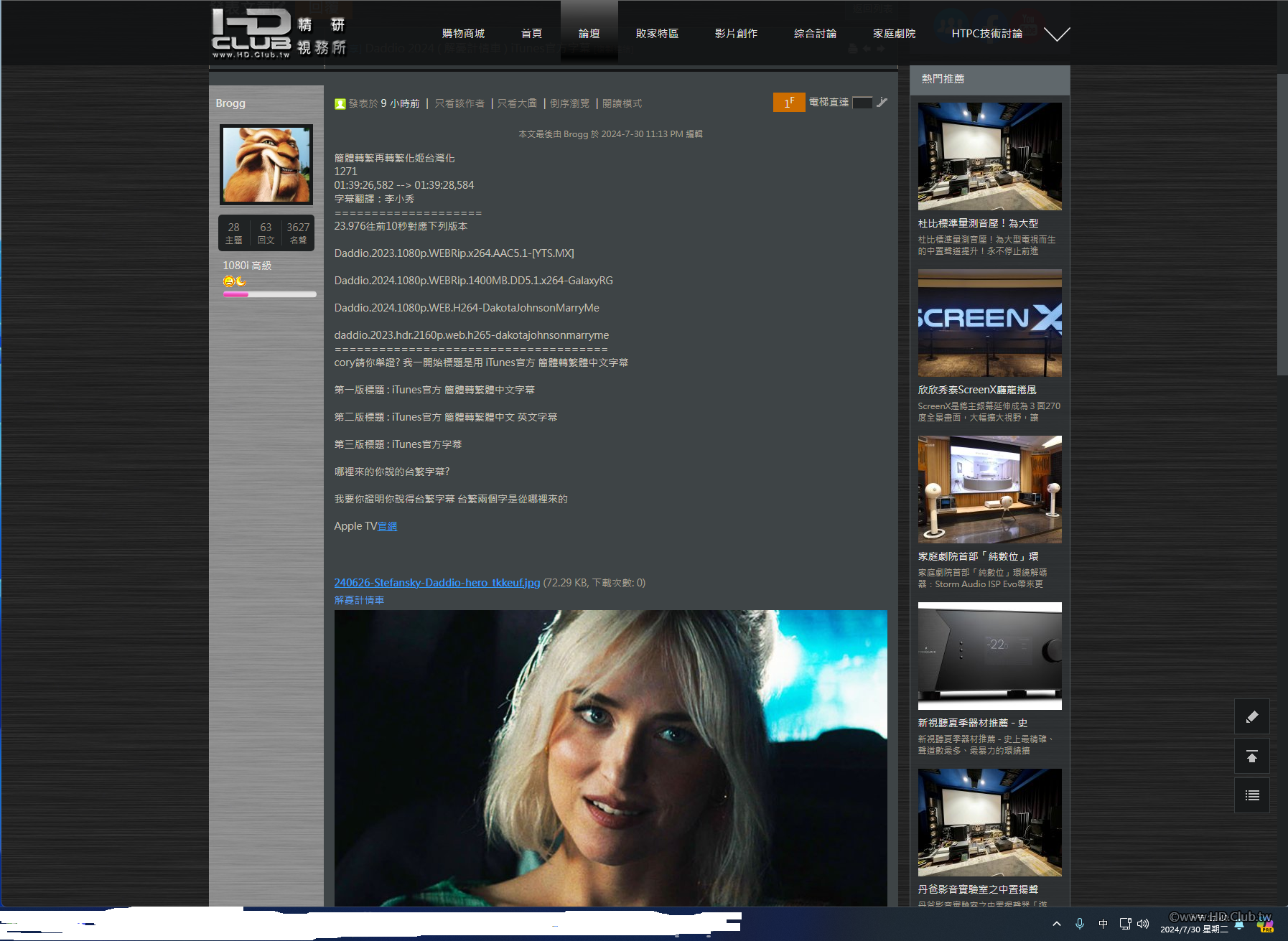Show only large images via 只看大圖
The width and height of the screenshot is (1288, 941).
click(517, 103)
